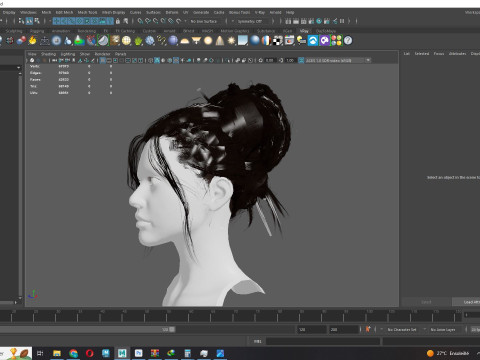Open the V-Ray frame buffer shelf icon
This screenshot has width=480, height=360.
[289, 41]
